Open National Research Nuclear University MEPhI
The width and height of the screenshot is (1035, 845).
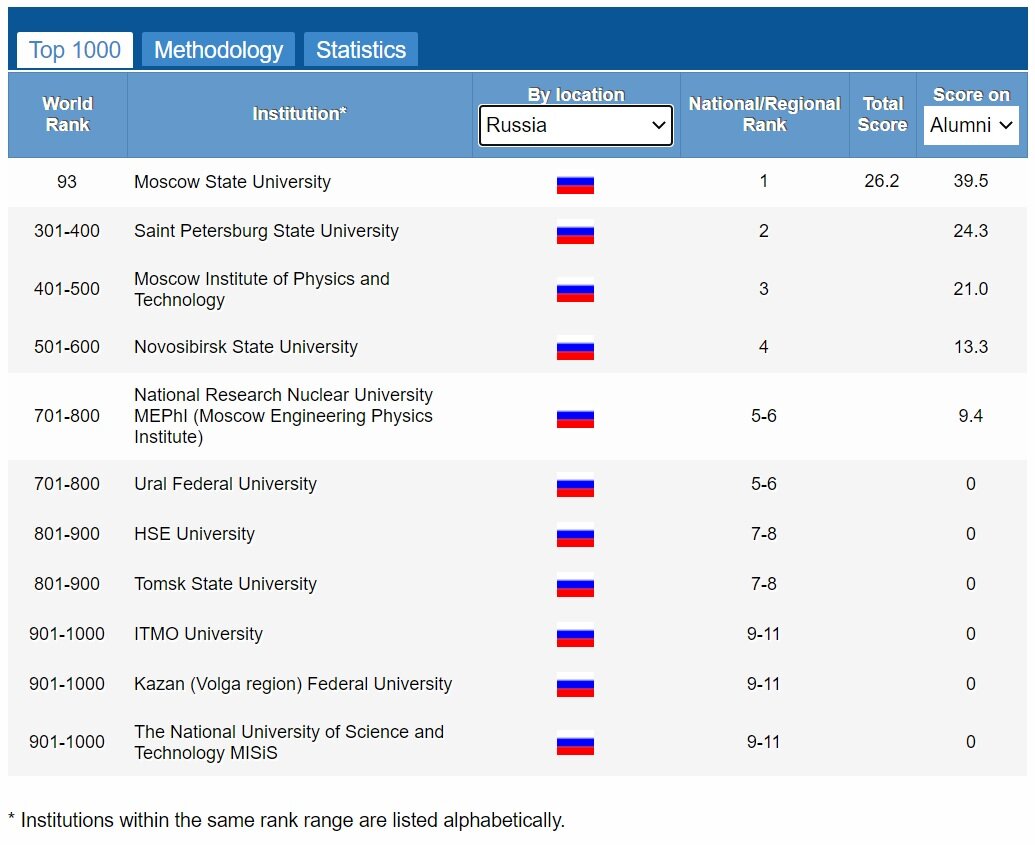[x=283, y=416]
